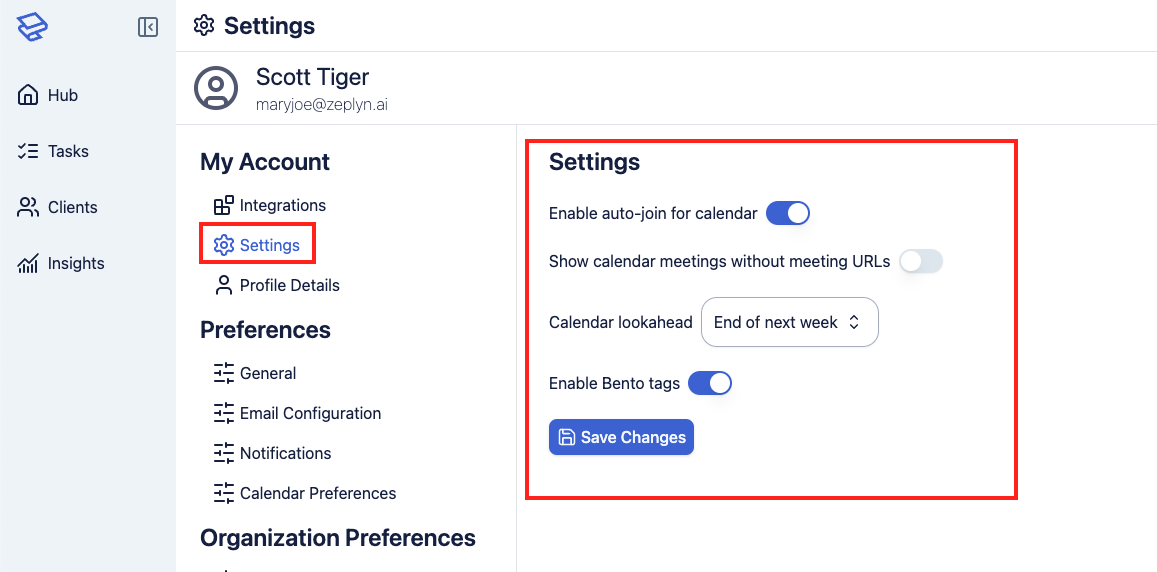This screenshot has height=572, width=1157.
Task: Open the Calendar lookahead dropdown
Action: click(789, 322)
